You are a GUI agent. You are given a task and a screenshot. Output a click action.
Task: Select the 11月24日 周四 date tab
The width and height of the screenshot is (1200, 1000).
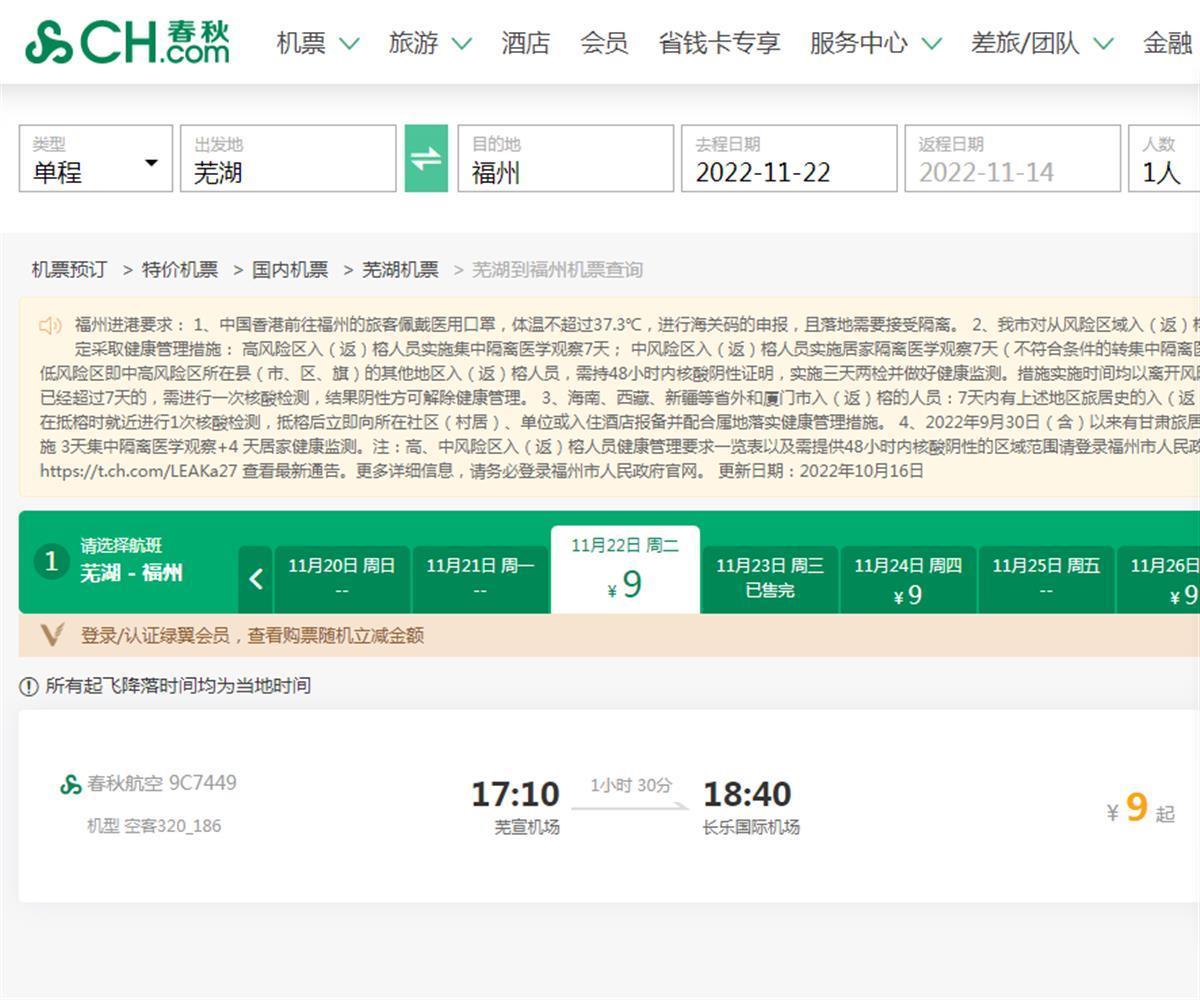[908, 580]
